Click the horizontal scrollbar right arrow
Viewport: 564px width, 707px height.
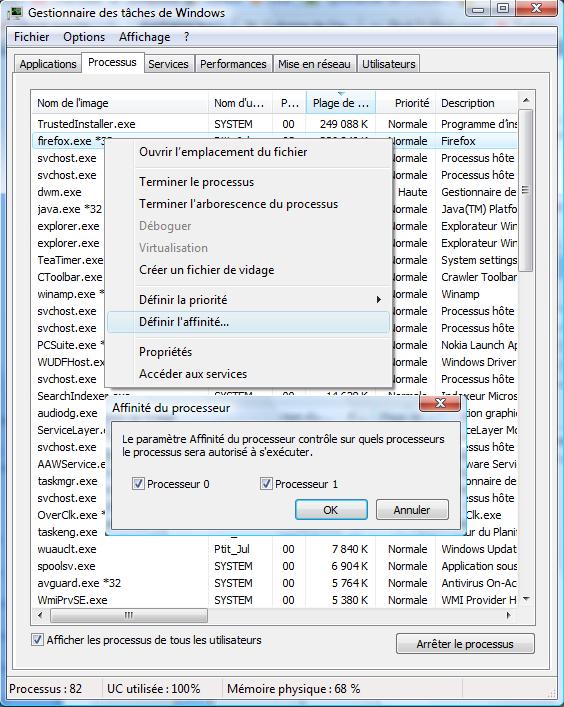[x=509, y=615]
